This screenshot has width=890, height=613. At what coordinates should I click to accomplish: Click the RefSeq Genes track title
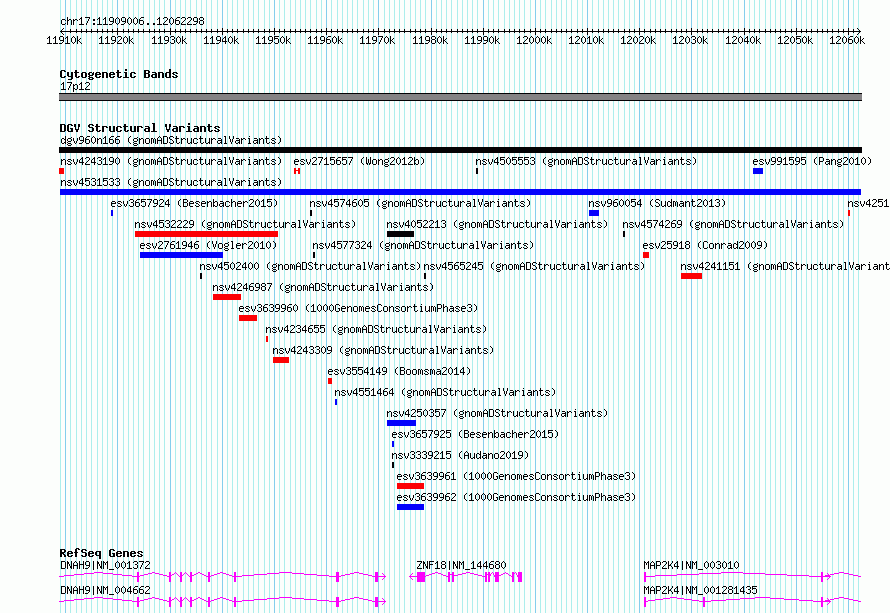pos(101,553)
